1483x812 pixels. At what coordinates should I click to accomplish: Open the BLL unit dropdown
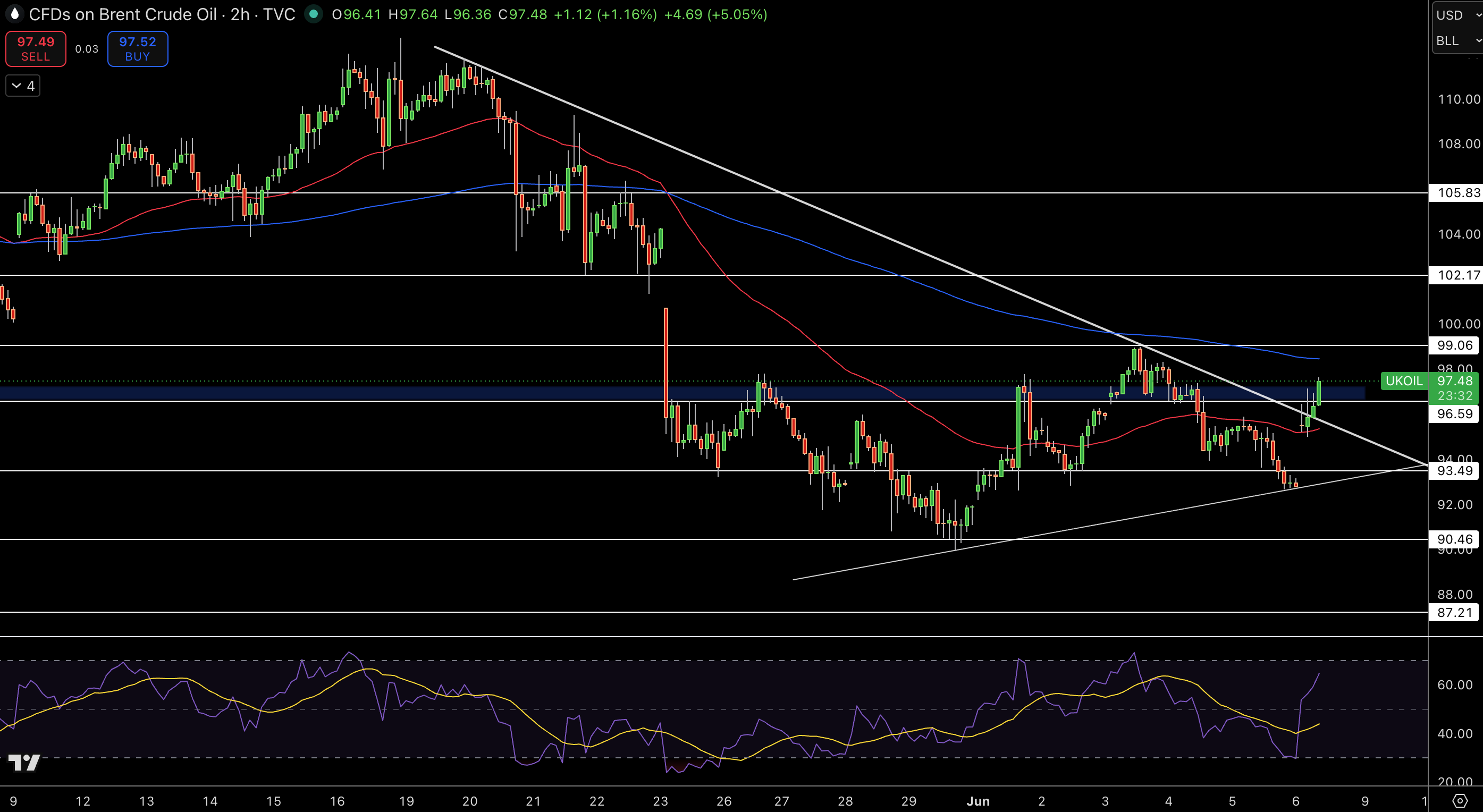coord(1457,41)
